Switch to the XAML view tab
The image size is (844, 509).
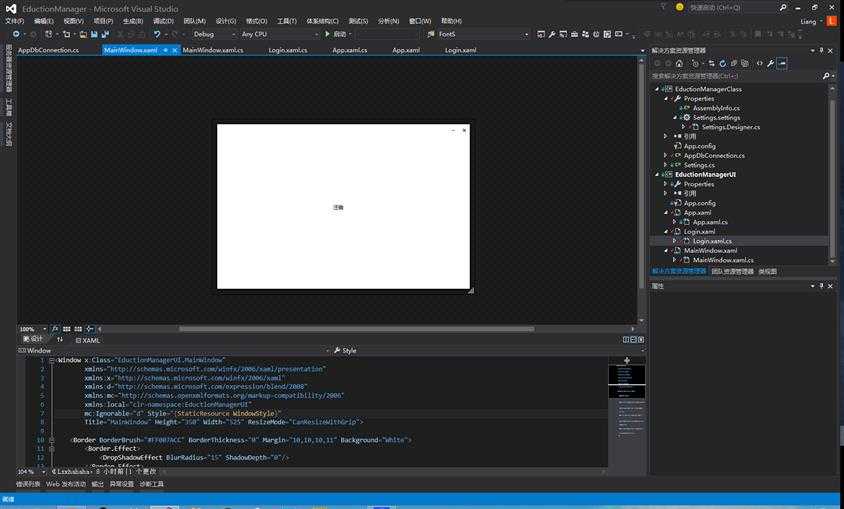[x=88, y=340]
